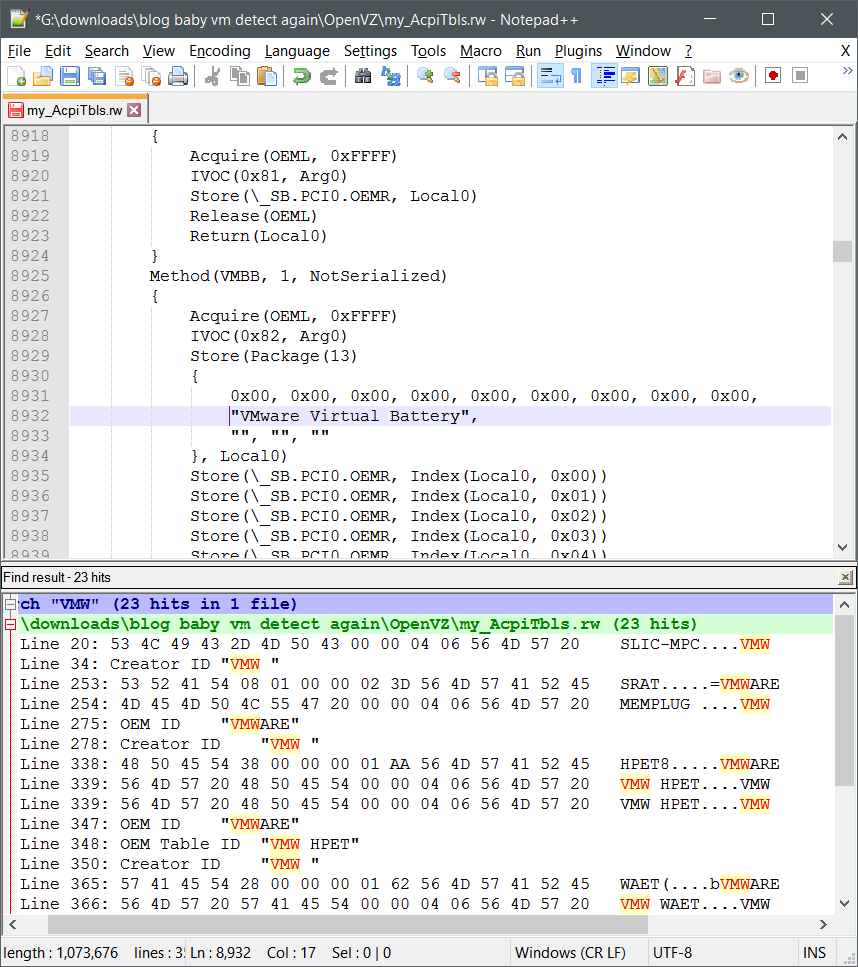Open the User Defined Language icon
This screenshot has height=967, width=858.
click(630, 76)
